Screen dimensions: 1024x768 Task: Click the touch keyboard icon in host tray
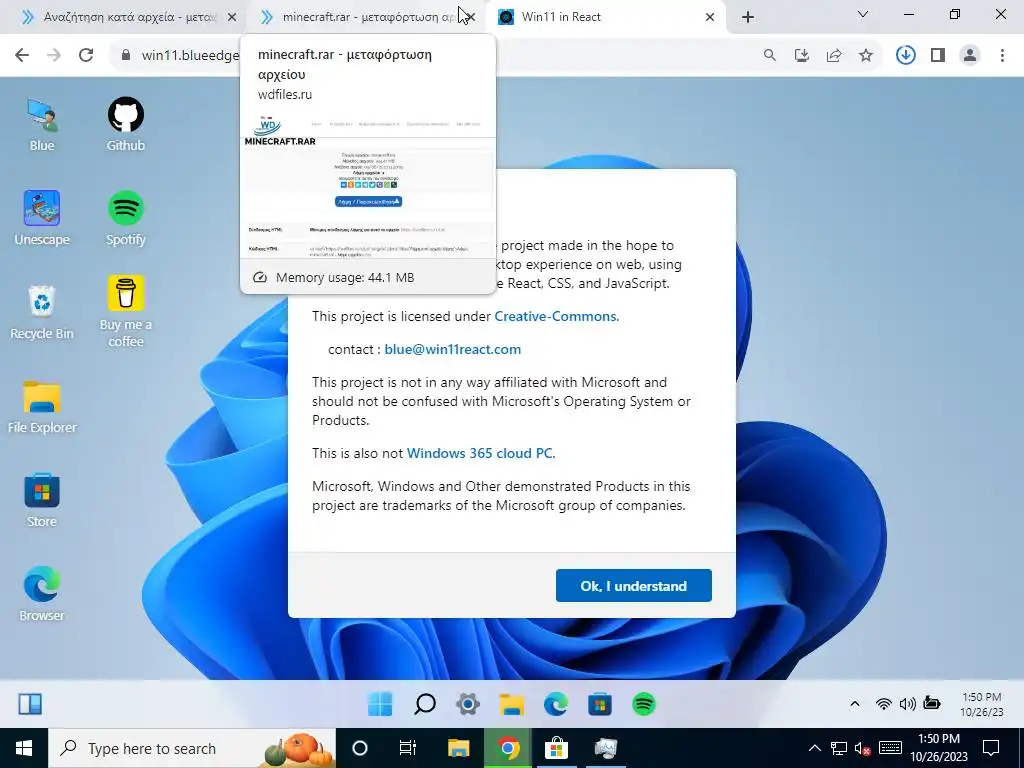point(890,748)
